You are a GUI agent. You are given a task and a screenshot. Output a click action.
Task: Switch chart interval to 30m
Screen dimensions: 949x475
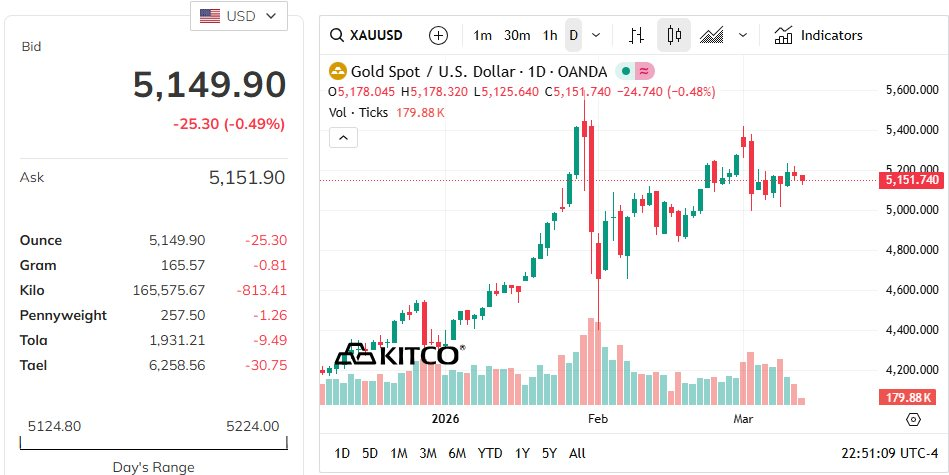[517, 35]
